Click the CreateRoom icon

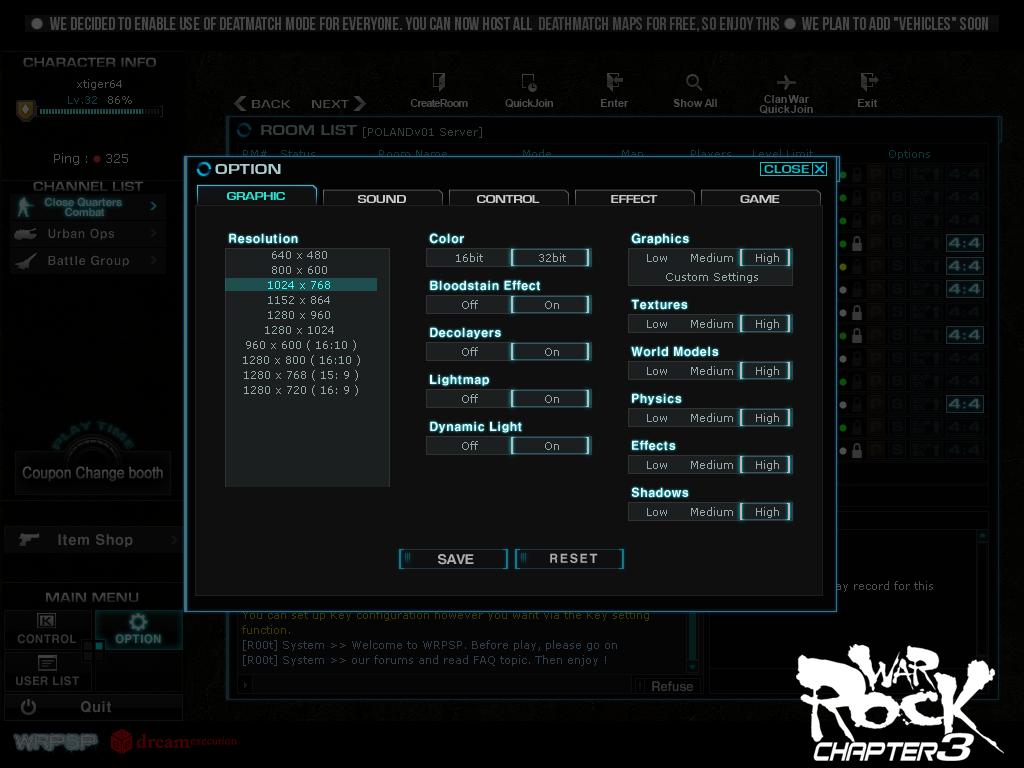[x=438, y=82]
